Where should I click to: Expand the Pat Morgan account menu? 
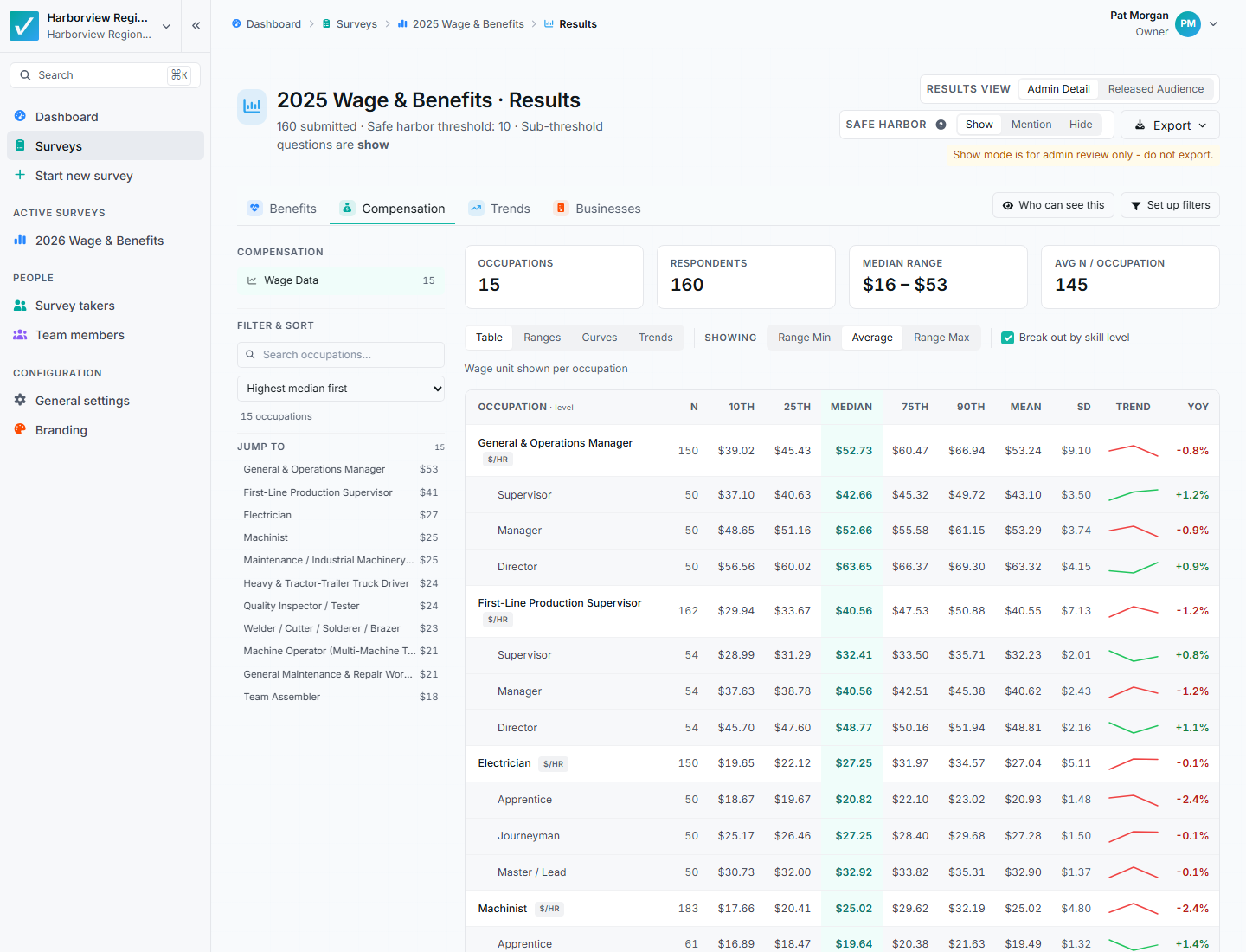pyautogui.click(x=1213, y=24)
